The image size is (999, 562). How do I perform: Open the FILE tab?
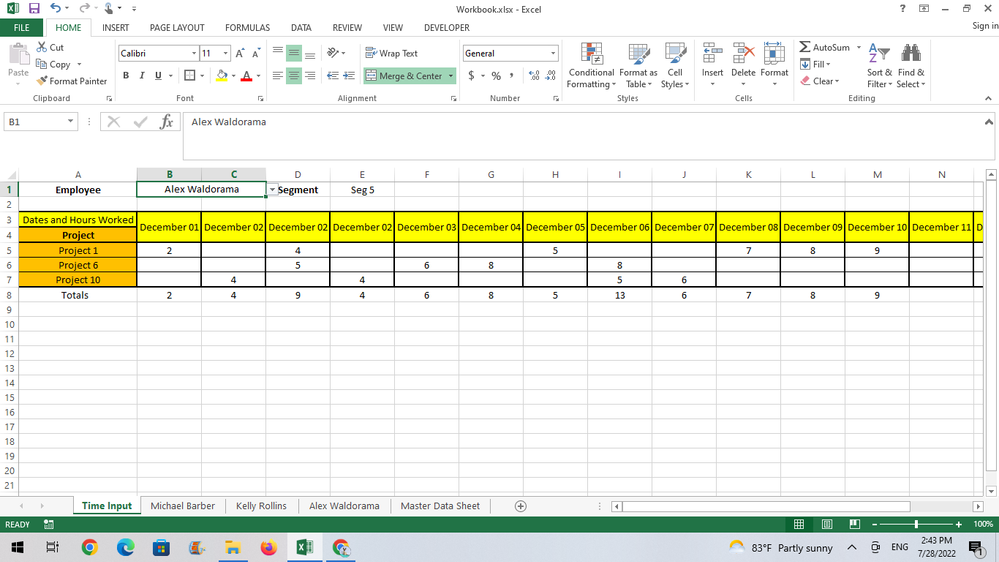point(22,27)
